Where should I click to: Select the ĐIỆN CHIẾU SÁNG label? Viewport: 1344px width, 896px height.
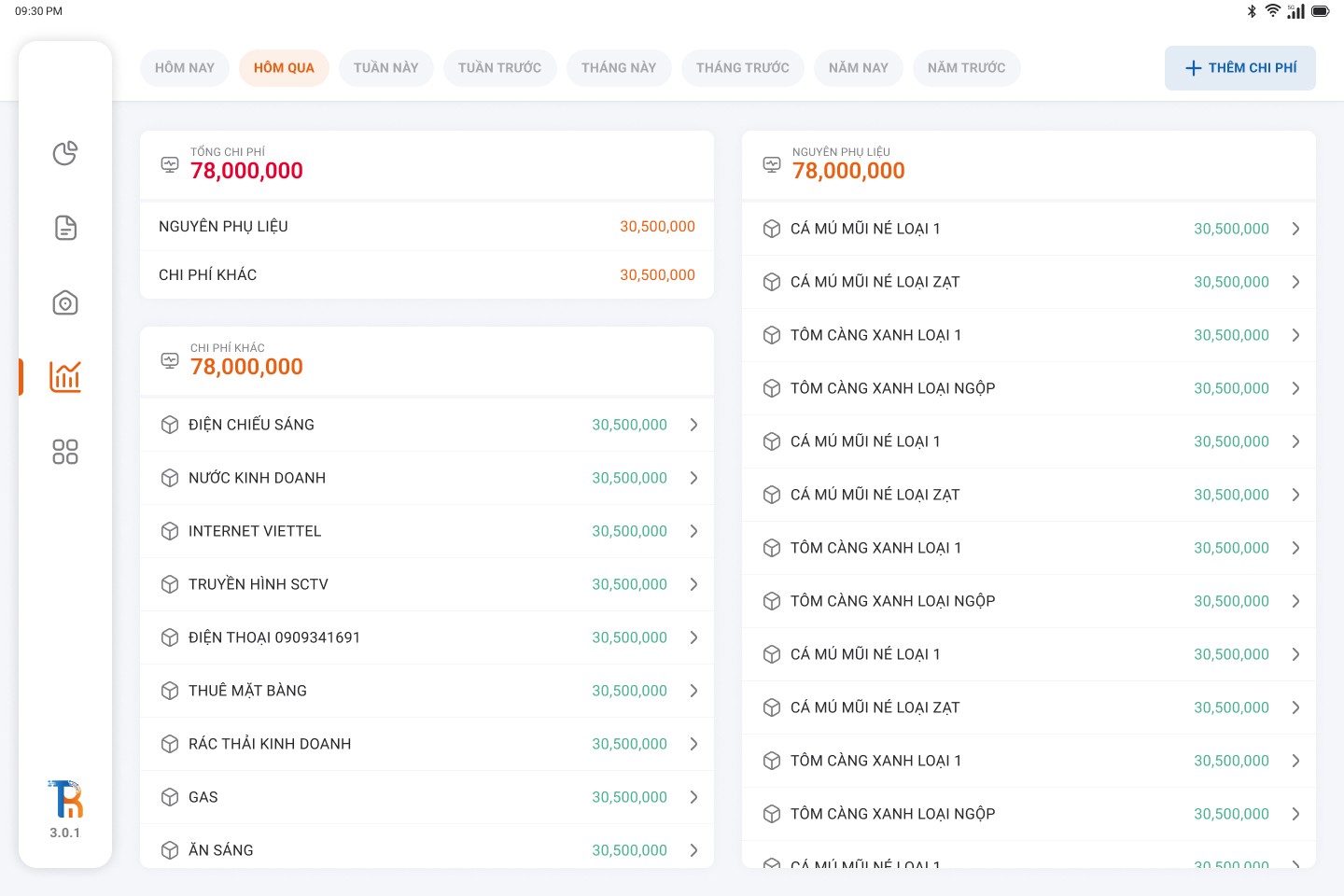pyautogui.click(x=251, y=425)
